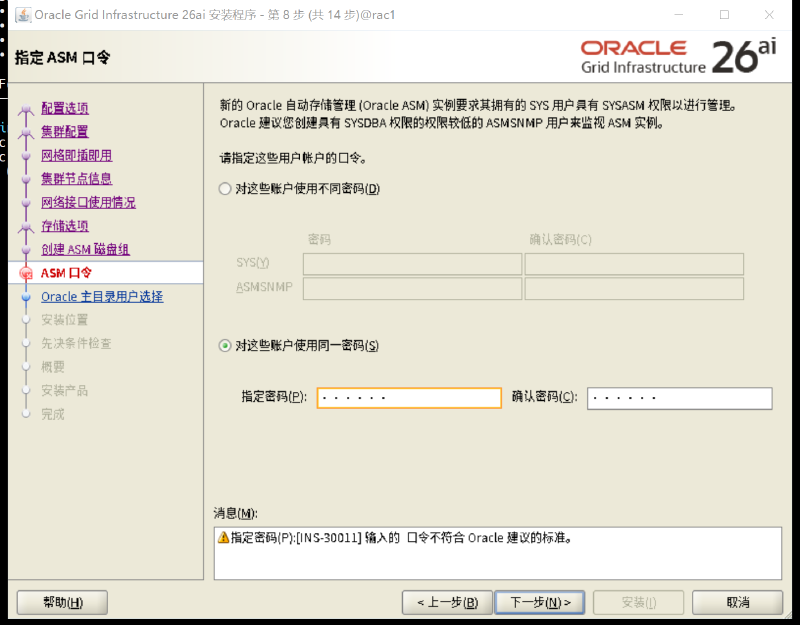Open the 网格即插即用 step
Image resolution: width=800 pixels, height=625 pixels.
77,156
